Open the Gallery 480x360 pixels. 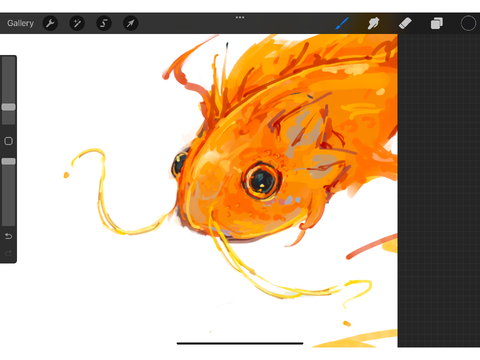point(21,23)
